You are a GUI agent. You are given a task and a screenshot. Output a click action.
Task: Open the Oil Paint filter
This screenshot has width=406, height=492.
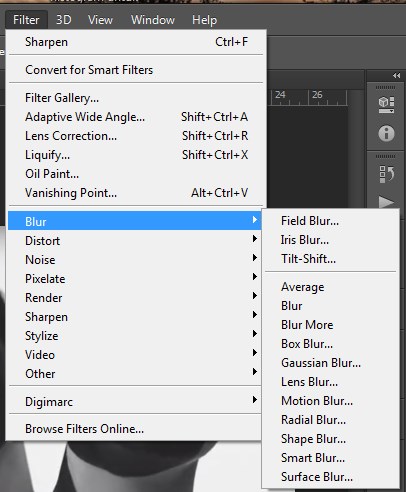(136, 174)
